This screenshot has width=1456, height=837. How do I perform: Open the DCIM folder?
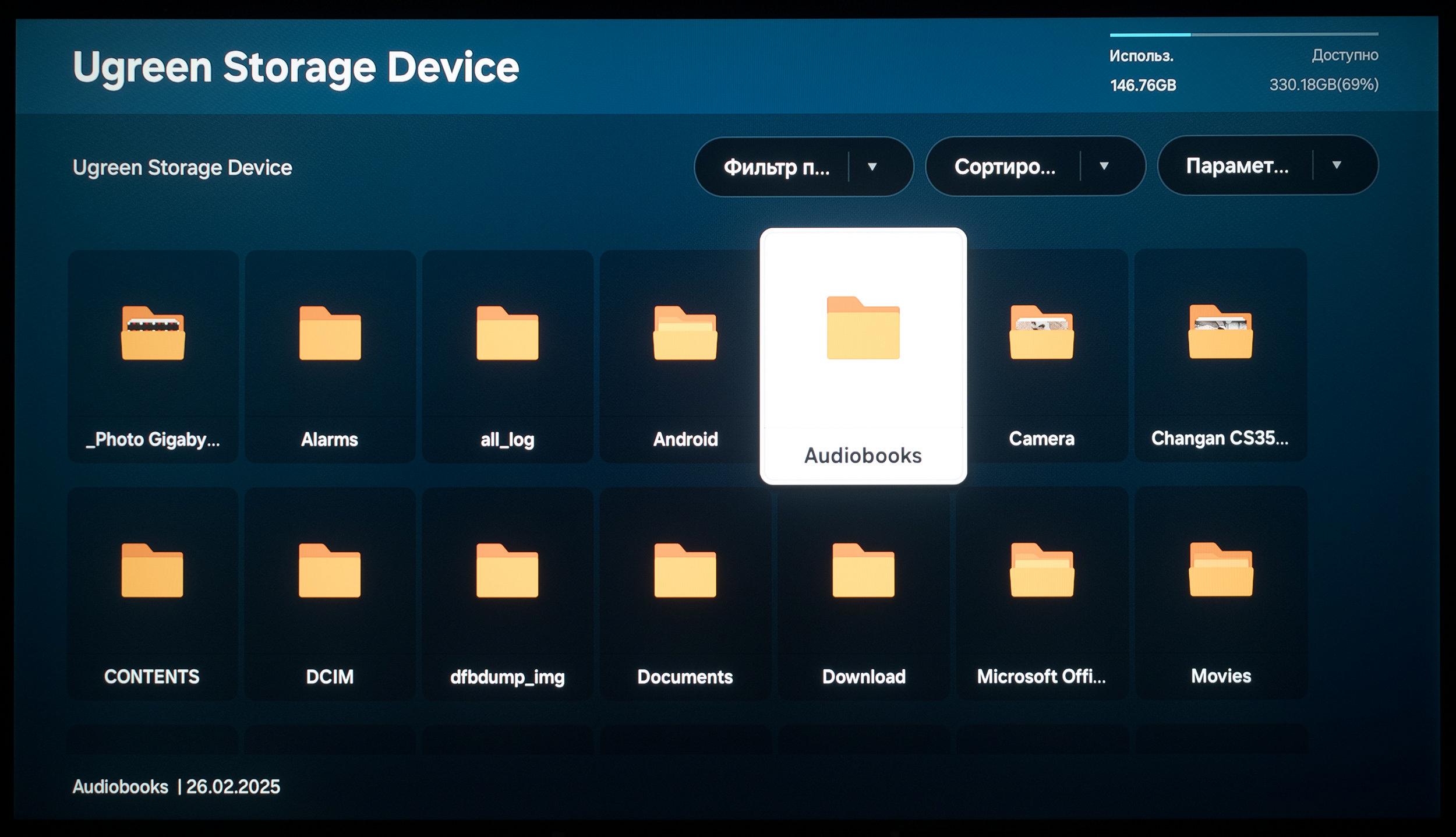[x=330, y=594]
